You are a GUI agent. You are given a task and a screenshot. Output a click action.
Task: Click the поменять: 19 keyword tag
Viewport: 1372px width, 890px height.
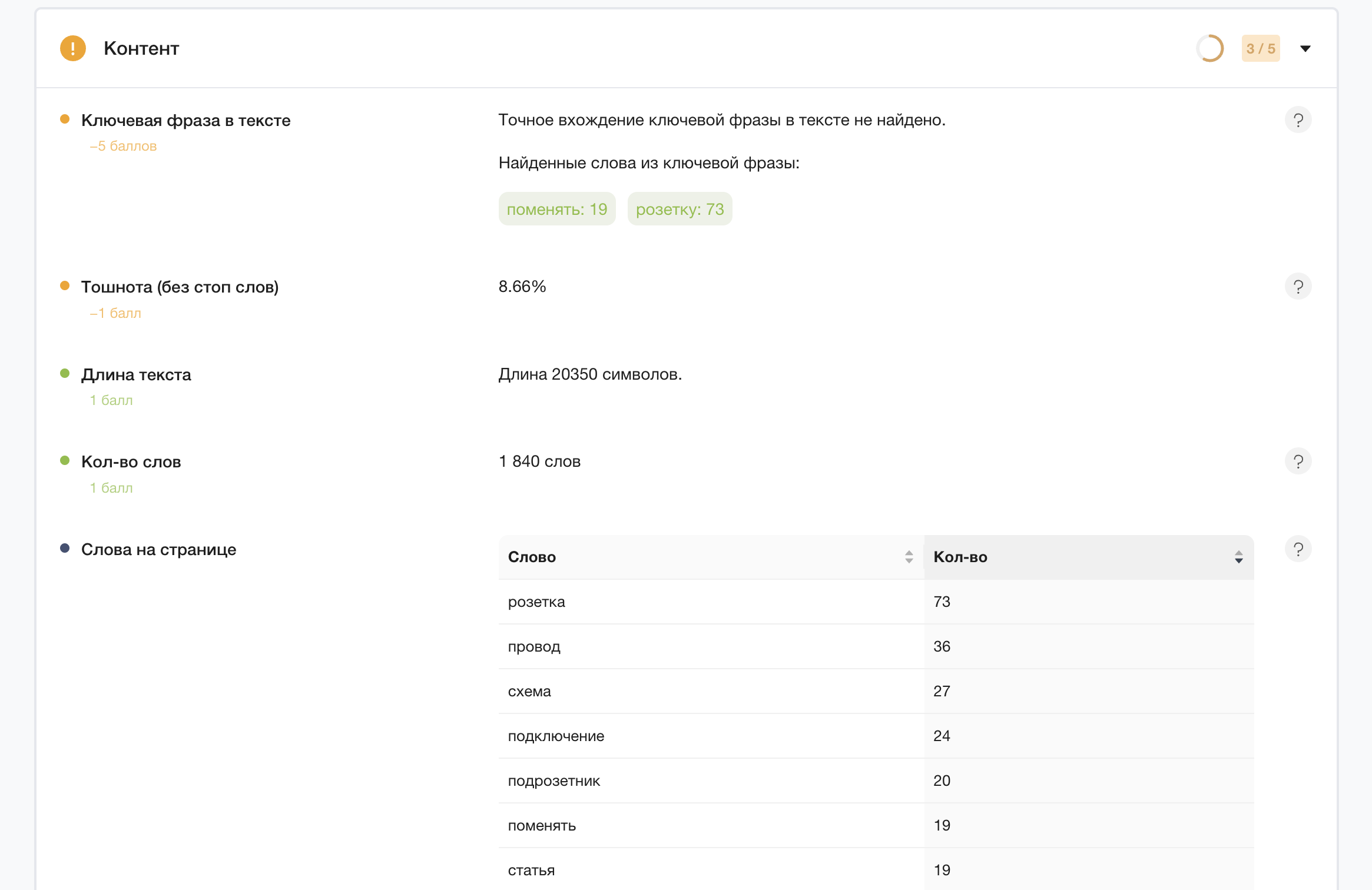pos(556,209)
